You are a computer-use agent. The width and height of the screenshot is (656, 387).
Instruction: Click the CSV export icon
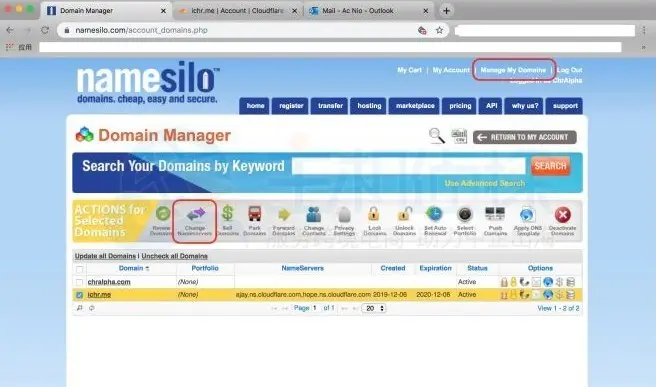pyautogui.click(x=459, y=136)
